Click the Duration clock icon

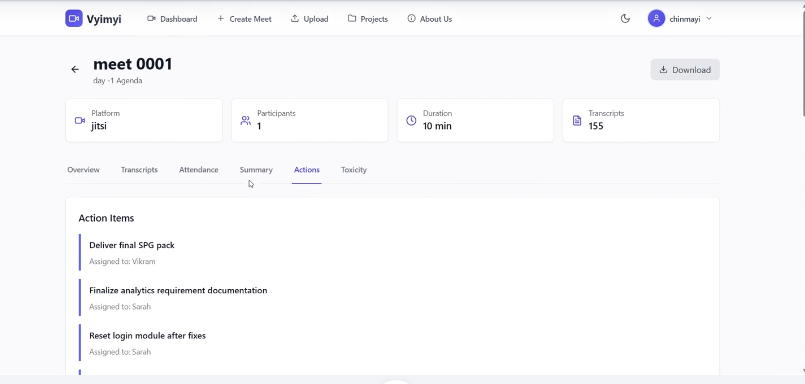point(411,121)
